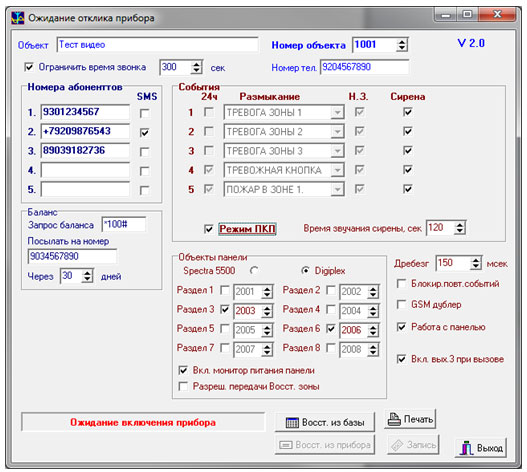Toggle Ограничить время звонка checkbox

29,67
